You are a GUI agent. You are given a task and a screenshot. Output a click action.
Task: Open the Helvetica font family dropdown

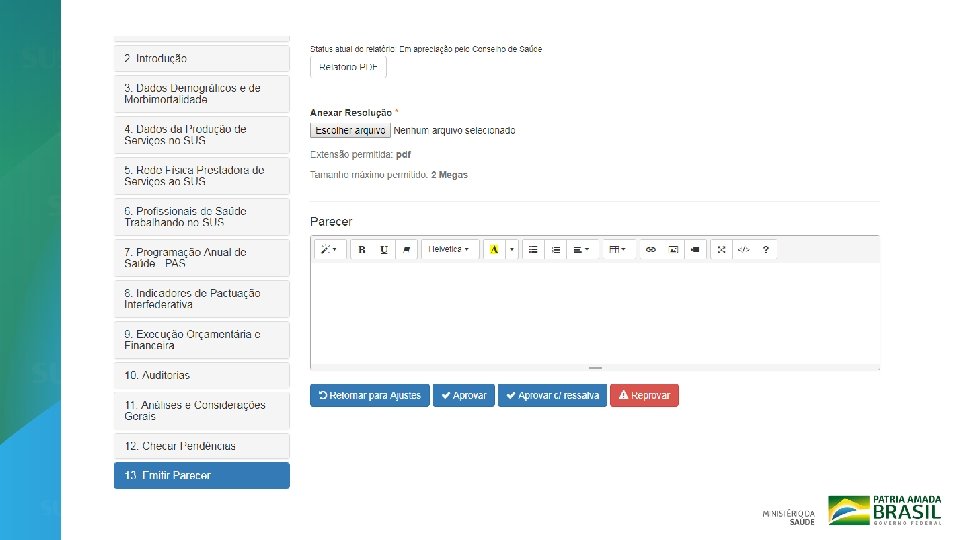449,249
